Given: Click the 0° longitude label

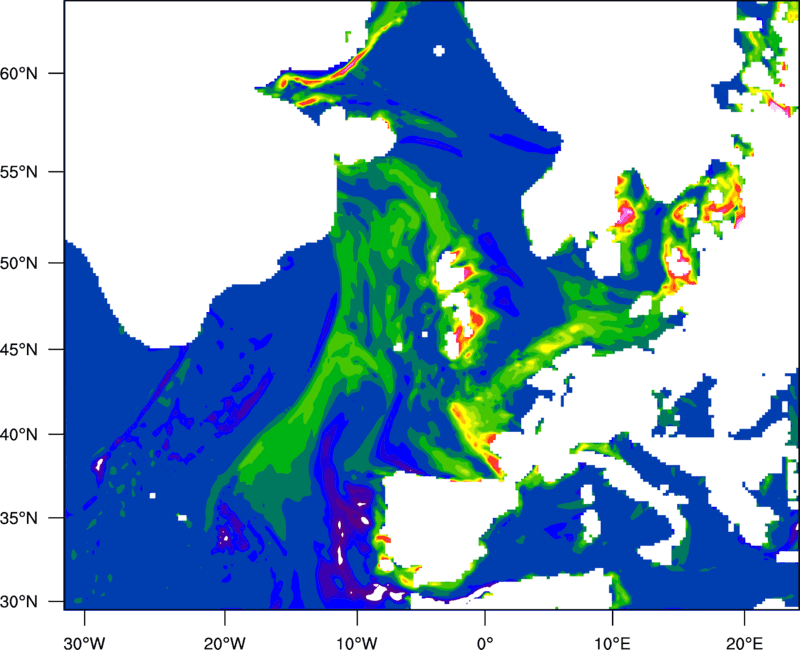Looking at the screenshot, I should pyautogui.click(x=485, y=643).
